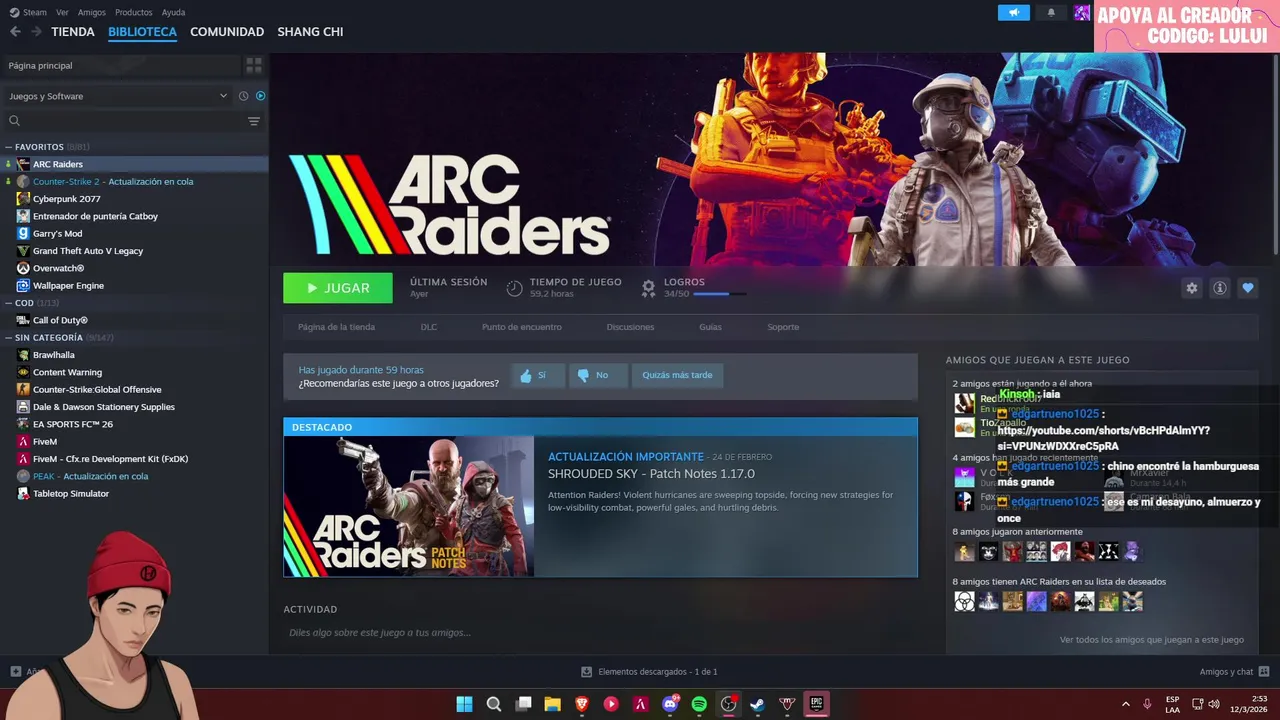This screenshot has height=720, width=1280.
Task: Open the Ver menu
Action: tap(62, 12)
